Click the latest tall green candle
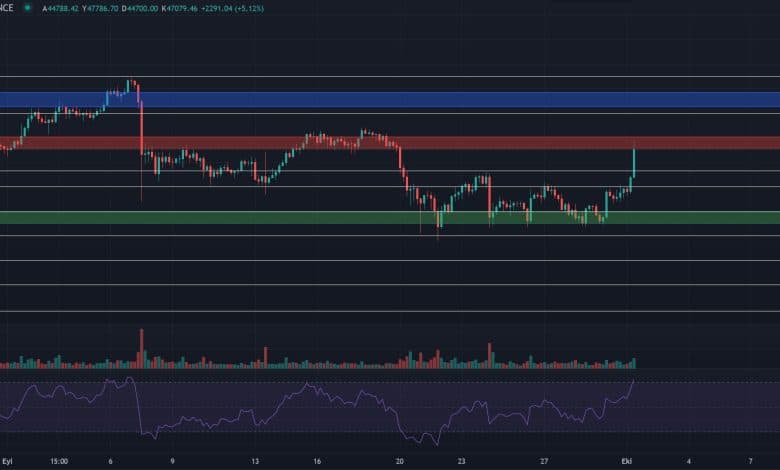 coord(635,162)
